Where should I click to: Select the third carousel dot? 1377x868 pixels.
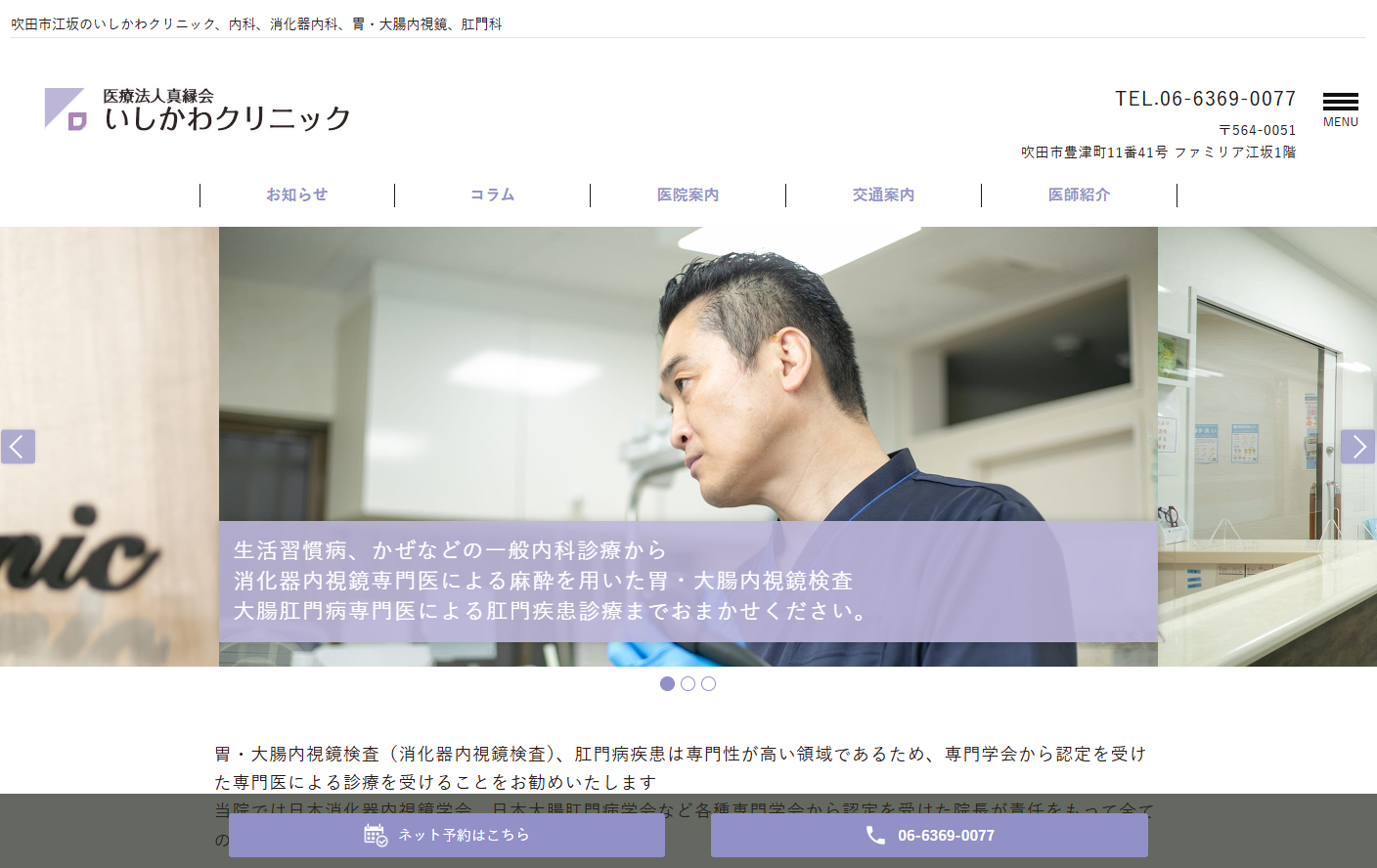pyautogui.click(x=708, y=683)
